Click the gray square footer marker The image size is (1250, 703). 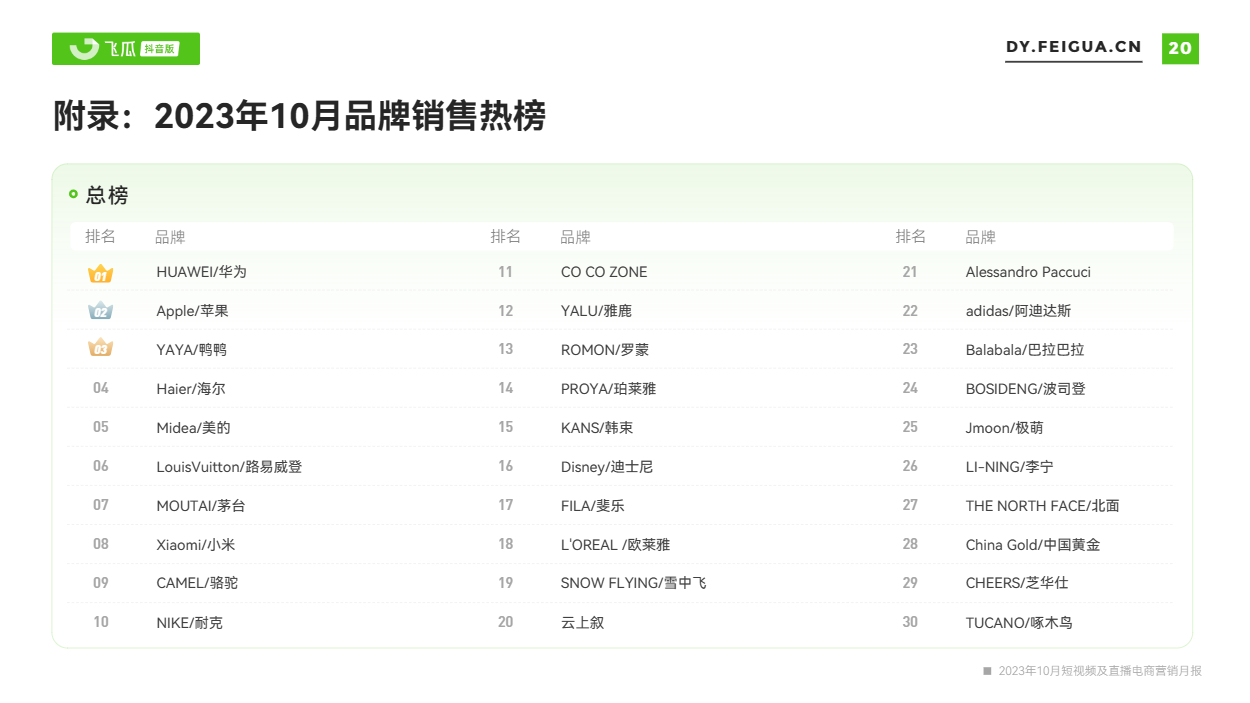[x=987, y=670]
